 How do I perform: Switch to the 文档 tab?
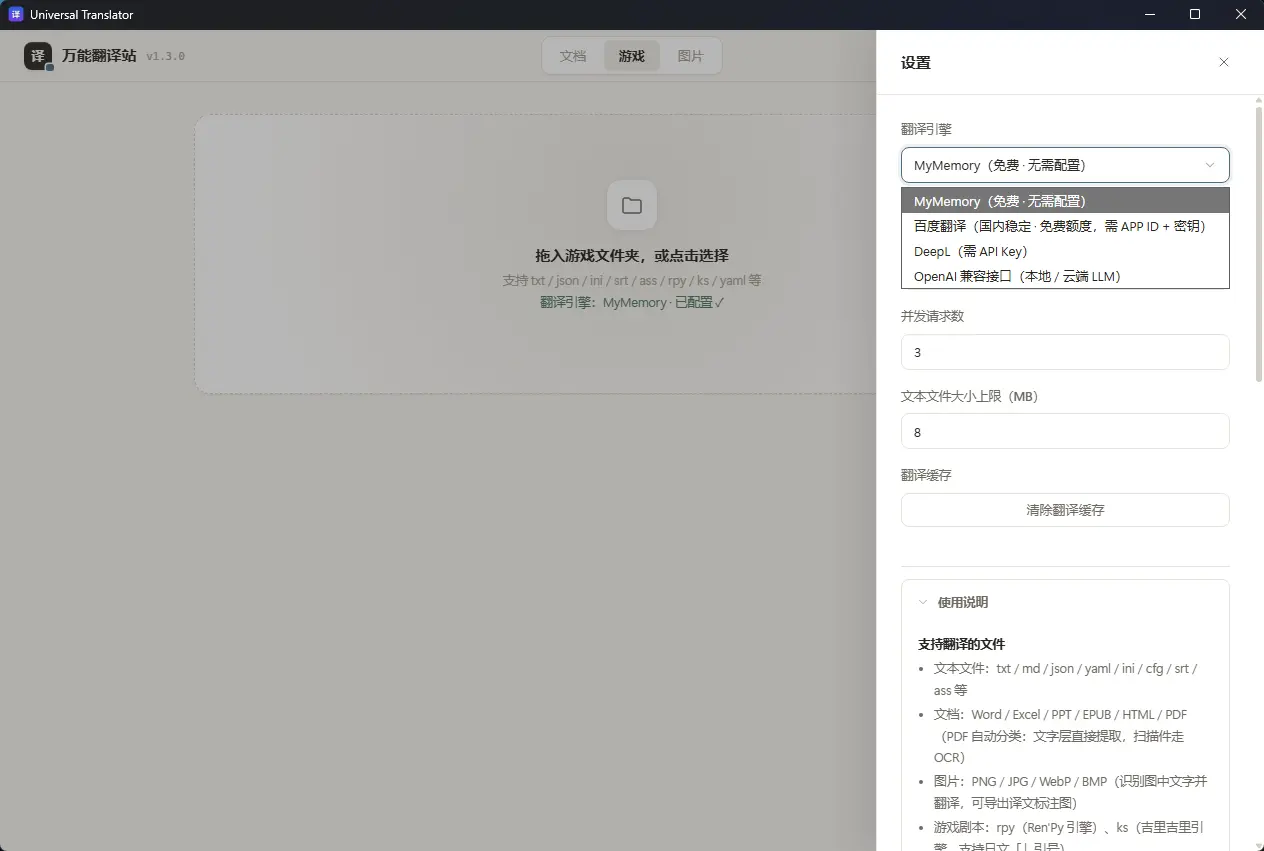point(573,56)
